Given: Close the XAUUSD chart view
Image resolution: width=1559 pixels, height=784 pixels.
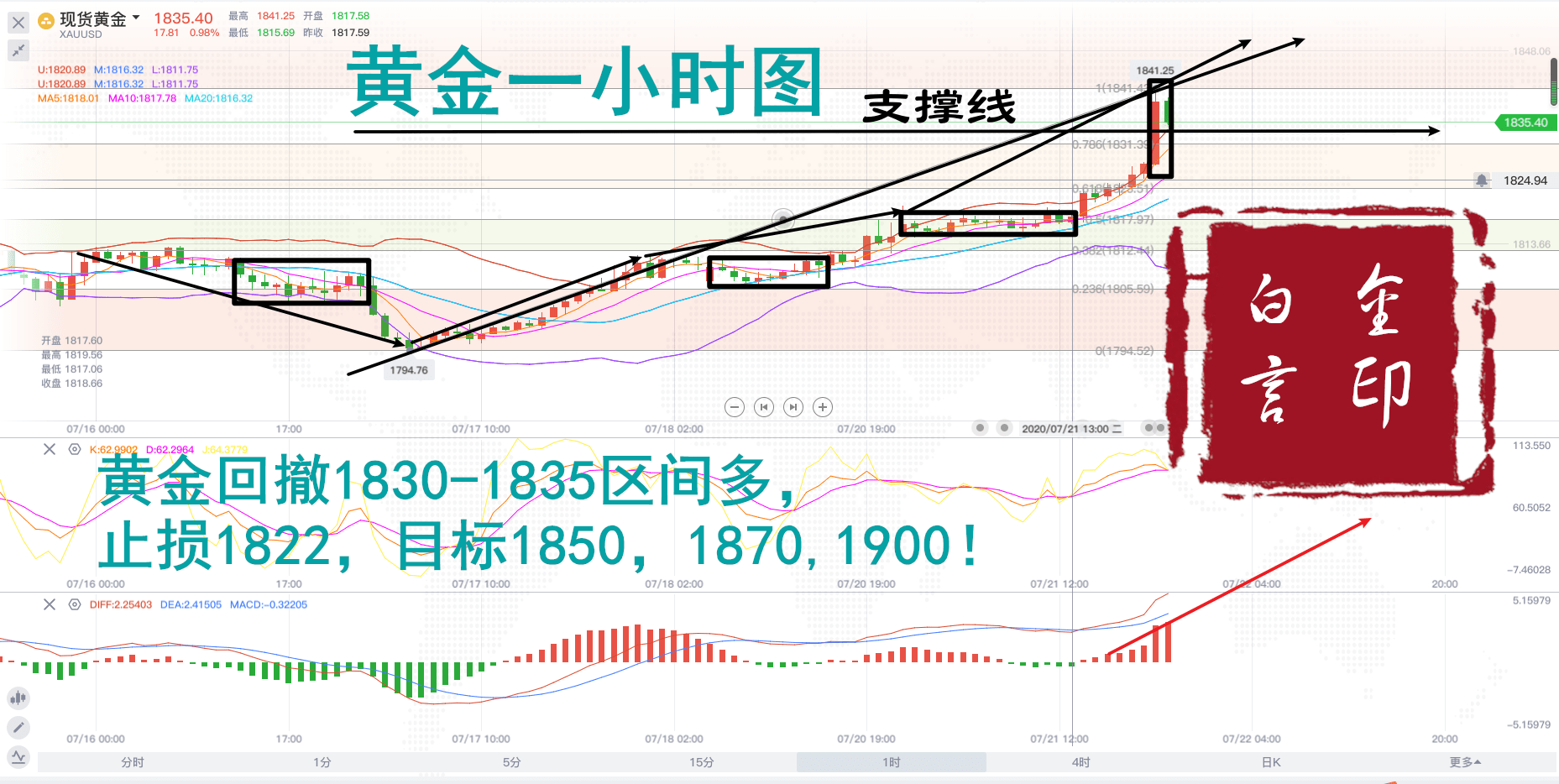Looking at the screenshot, I should click(18, 24).
